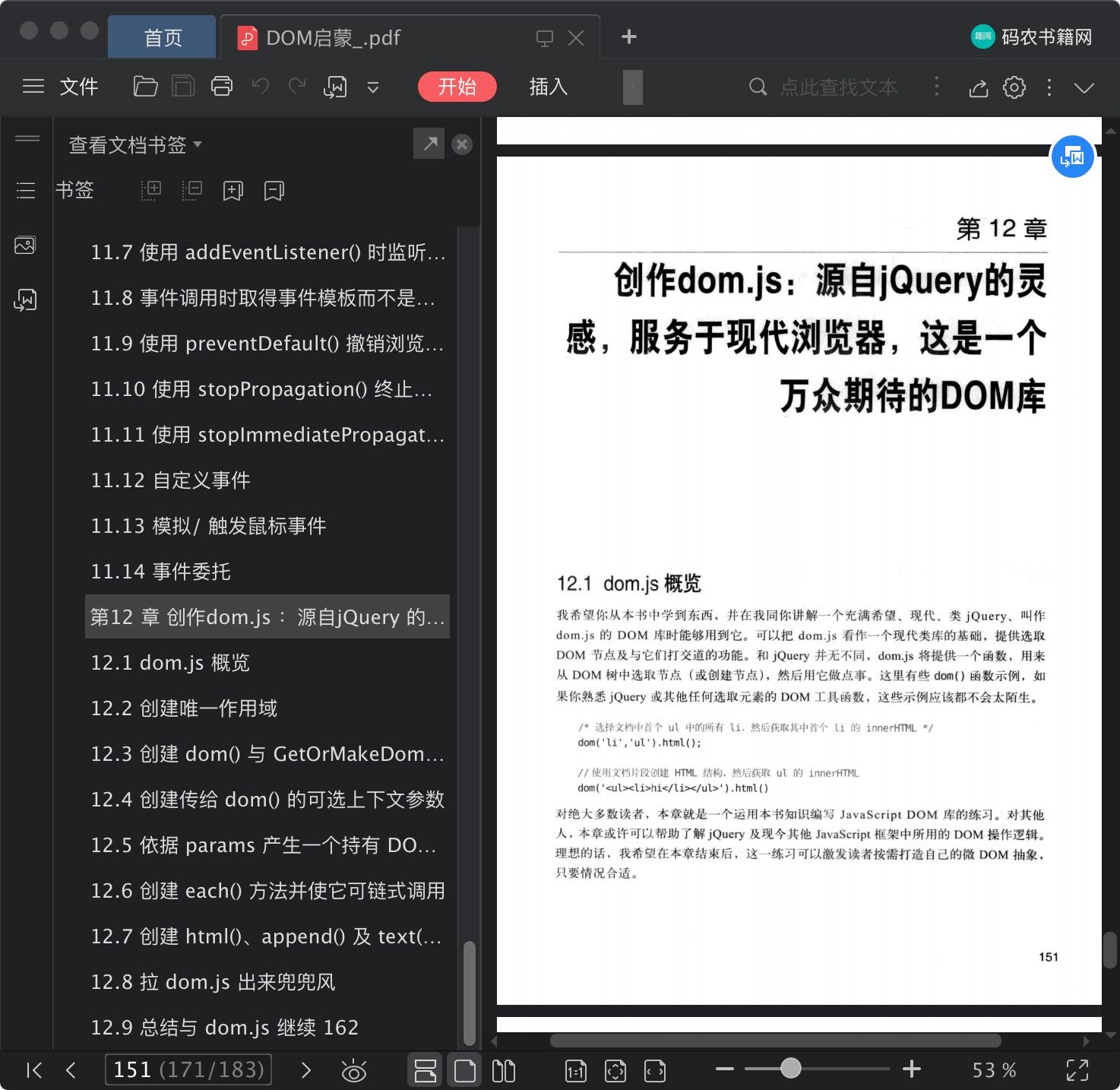Click the zoom out minus button
This screenshot has width=1120, height=1090.
725,1069
